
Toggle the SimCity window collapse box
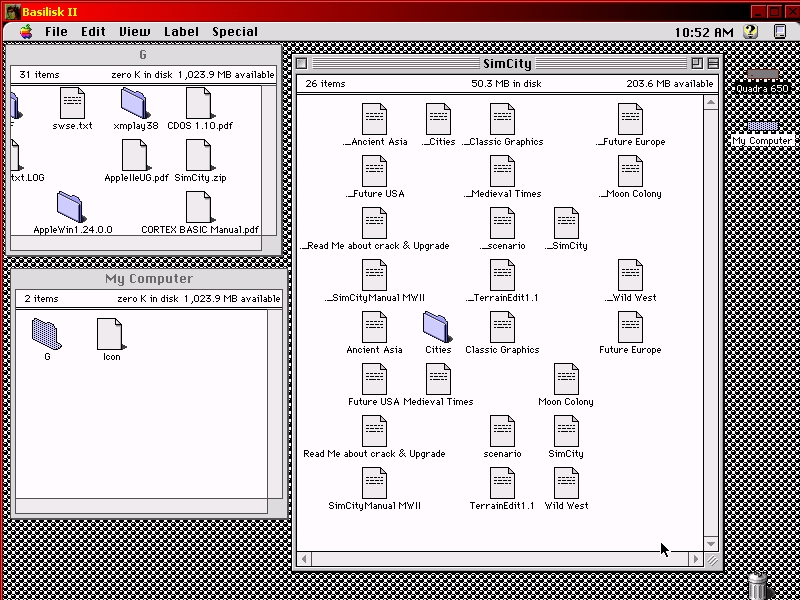(713, 63)
